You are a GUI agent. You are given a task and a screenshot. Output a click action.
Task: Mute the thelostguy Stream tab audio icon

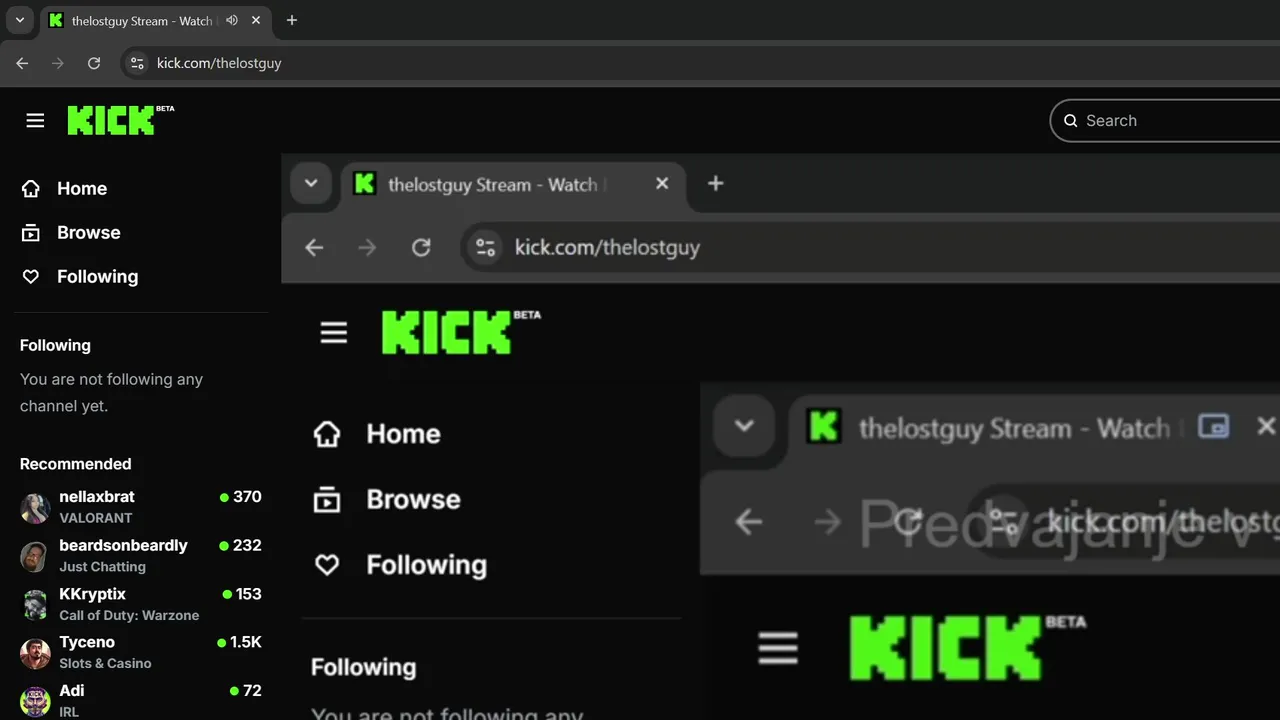pyautogui.click(x=232, y=20)
